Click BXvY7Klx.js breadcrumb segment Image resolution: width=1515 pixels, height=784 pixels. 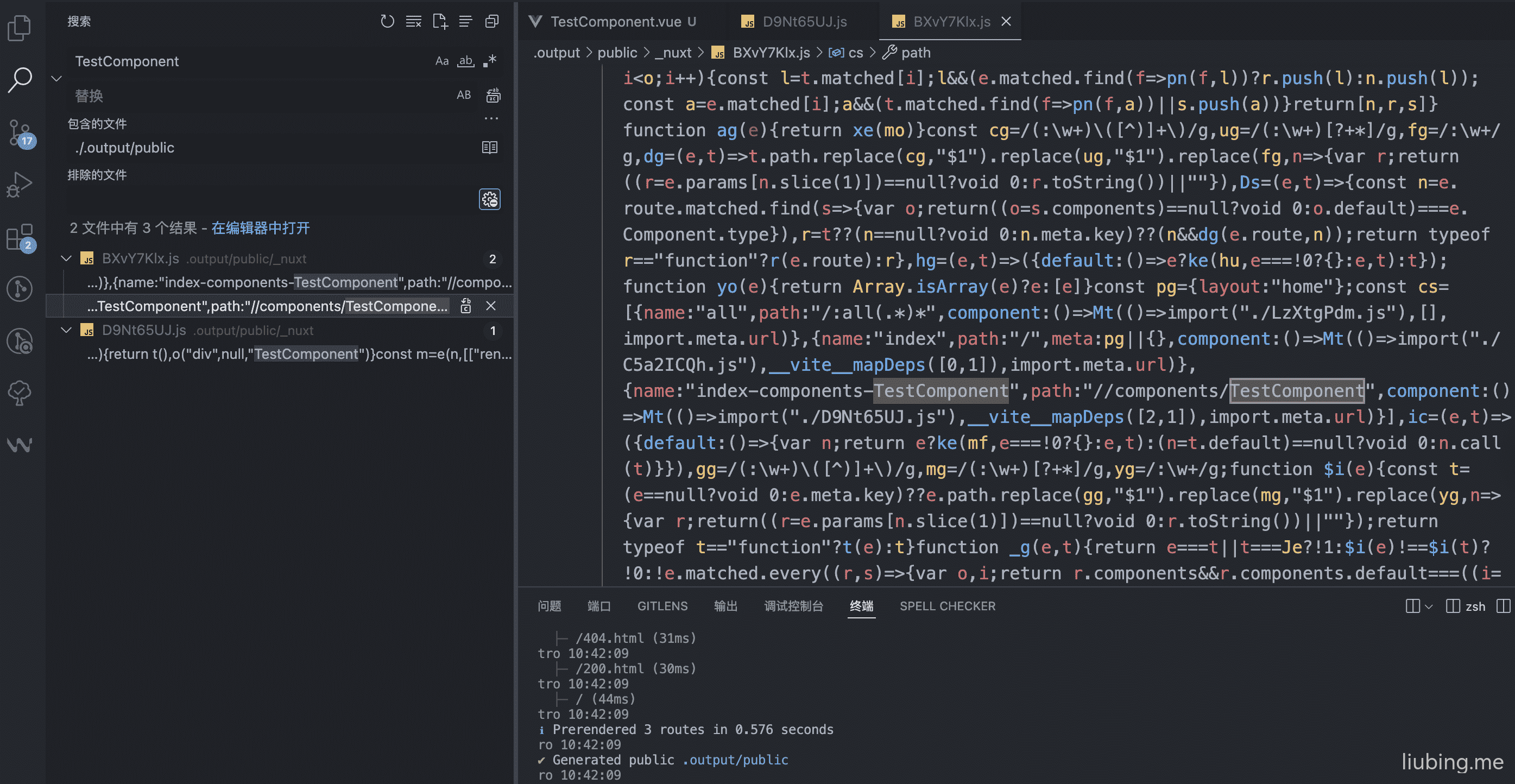point(760,53)
